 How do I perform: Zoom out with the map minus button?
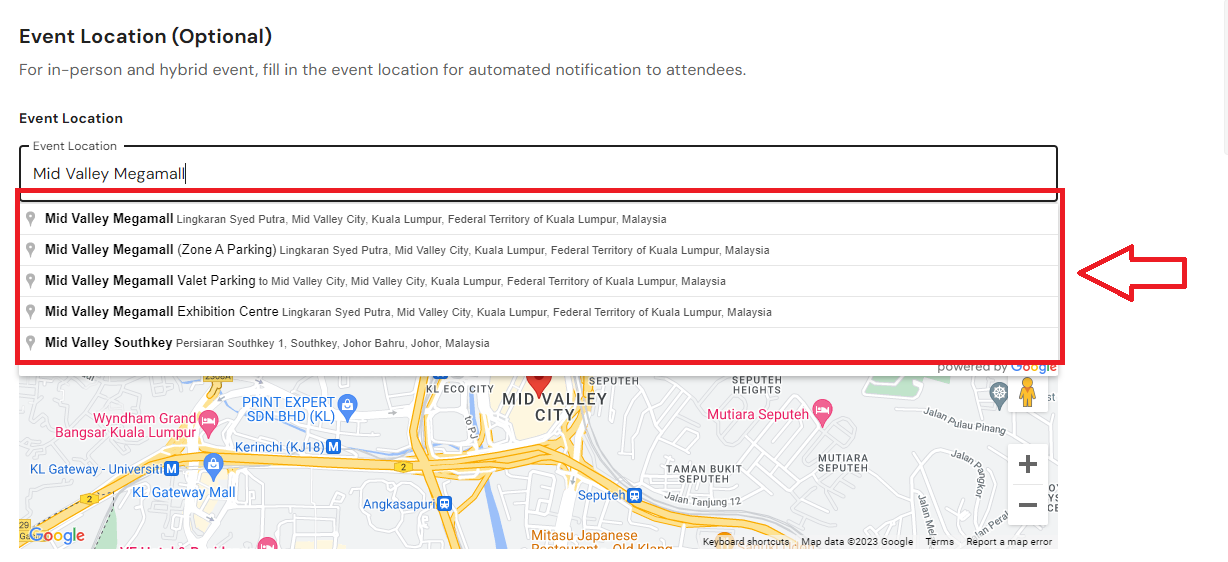pos(1027,505)
